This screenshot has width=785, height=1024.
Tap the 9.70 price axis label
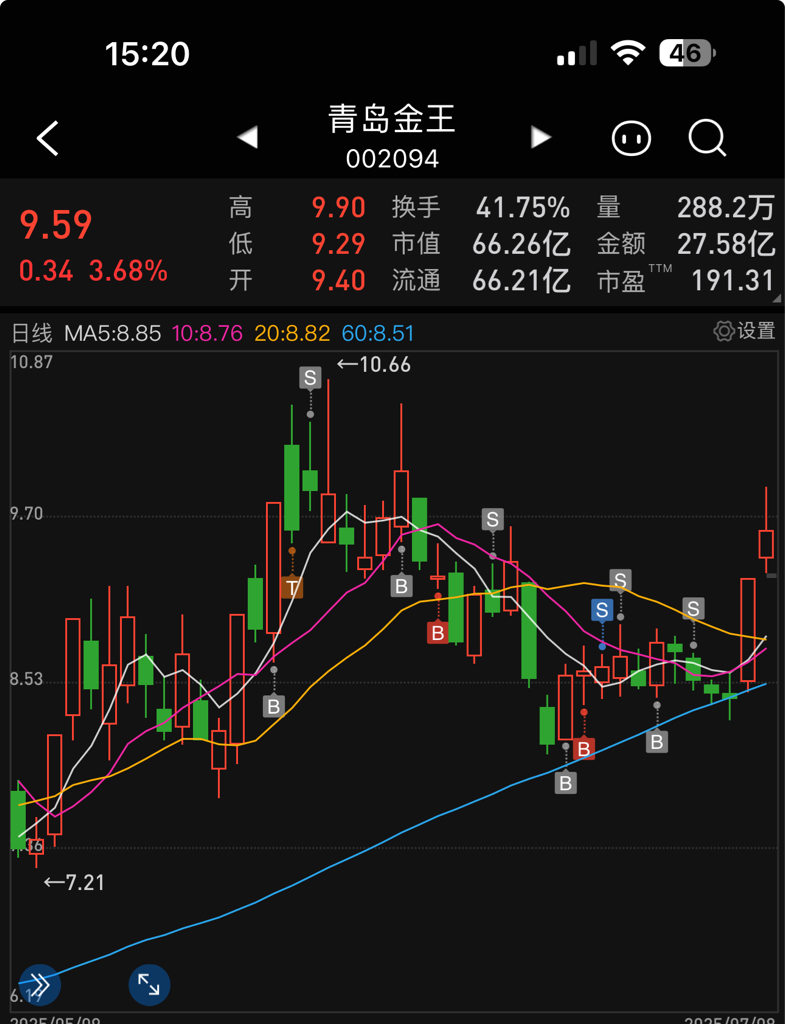point(27,514)
